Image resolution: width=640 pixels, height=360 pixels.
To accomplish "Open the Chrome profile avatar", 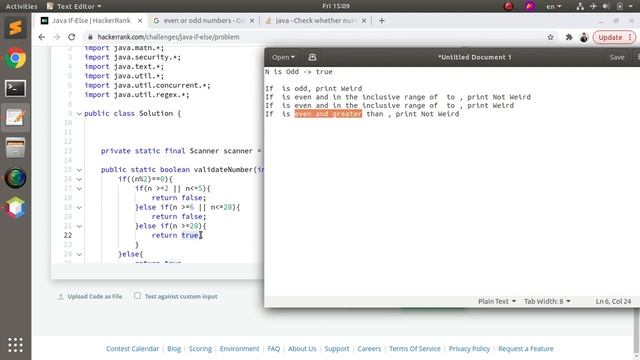I will (x=584, y=37).
